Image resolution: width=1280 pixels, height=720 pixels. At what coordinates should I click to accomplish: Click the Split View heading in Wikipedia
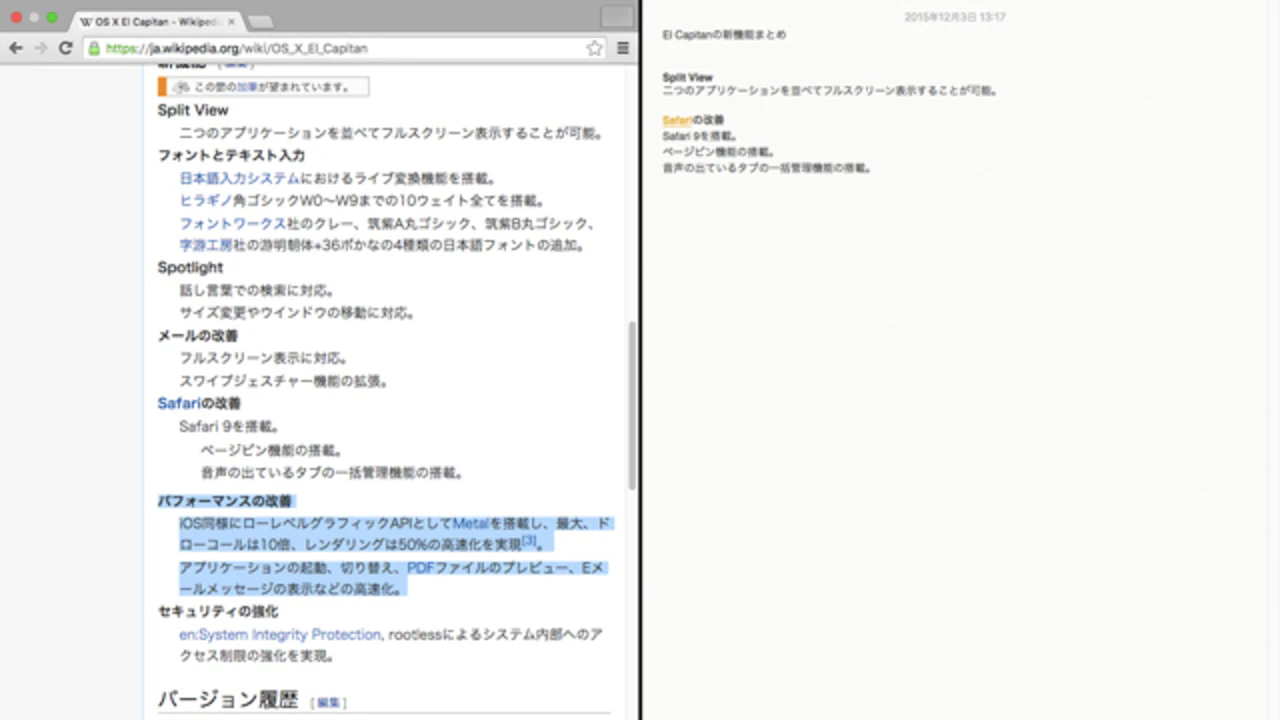(193, 110)
